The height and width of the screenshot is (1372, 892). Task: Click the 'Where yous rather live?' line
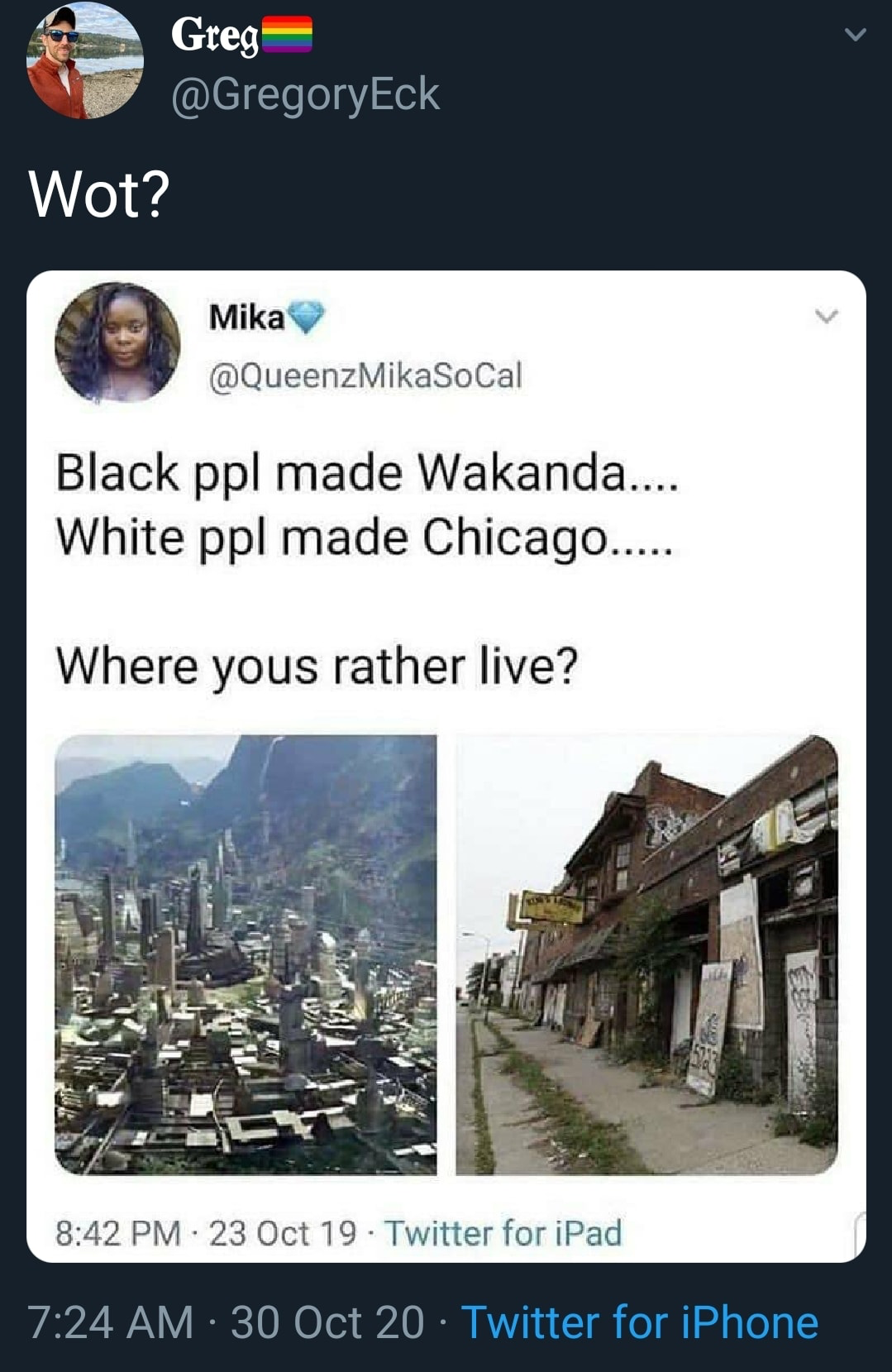click(317, 667)
